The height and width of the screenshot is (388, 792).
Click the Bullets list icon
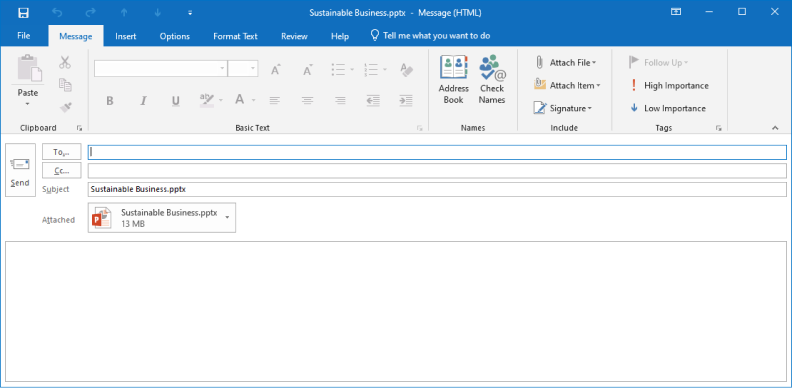(x=338, y=69)
